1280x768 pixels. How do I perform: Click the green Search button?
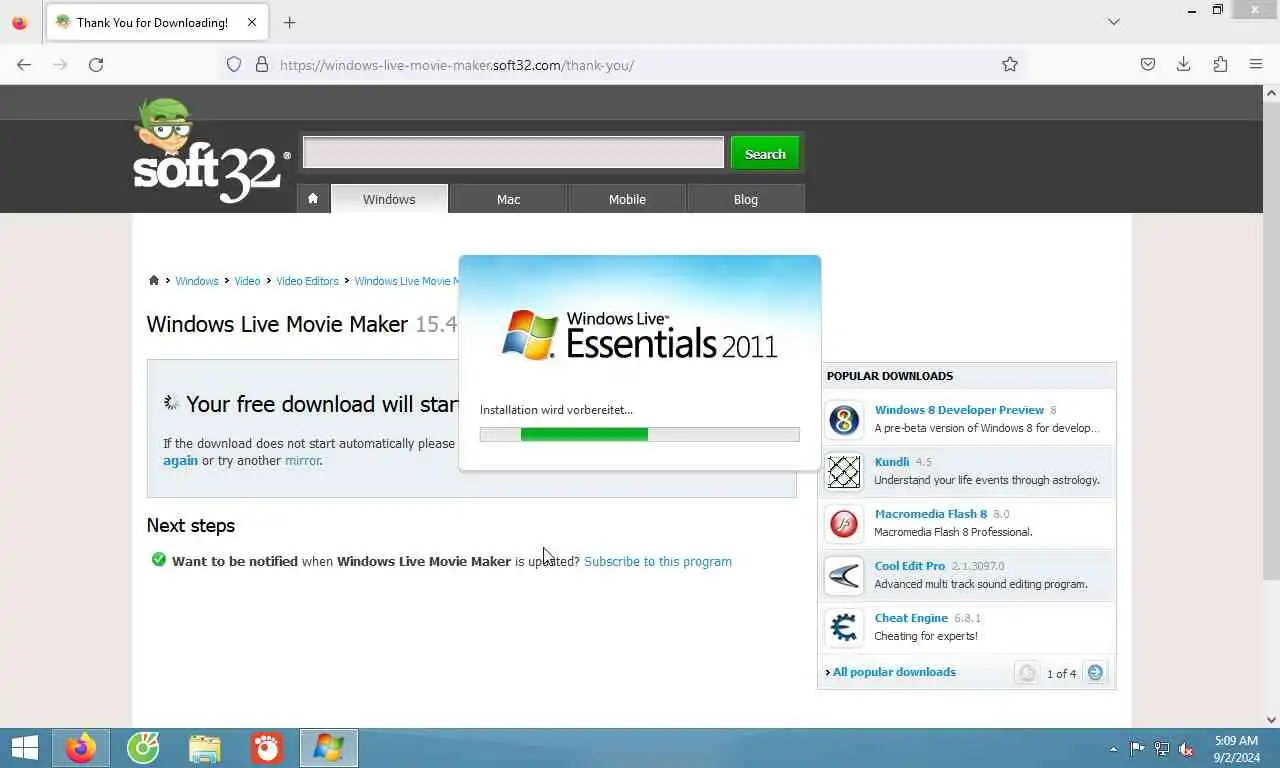click(x=765, y=153)
